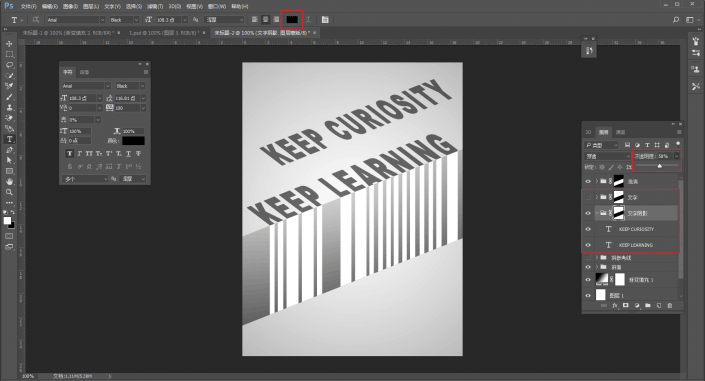Switch to the 1.psd document tab
Viewport: 705px width, 381px height.
click(164, 33)
